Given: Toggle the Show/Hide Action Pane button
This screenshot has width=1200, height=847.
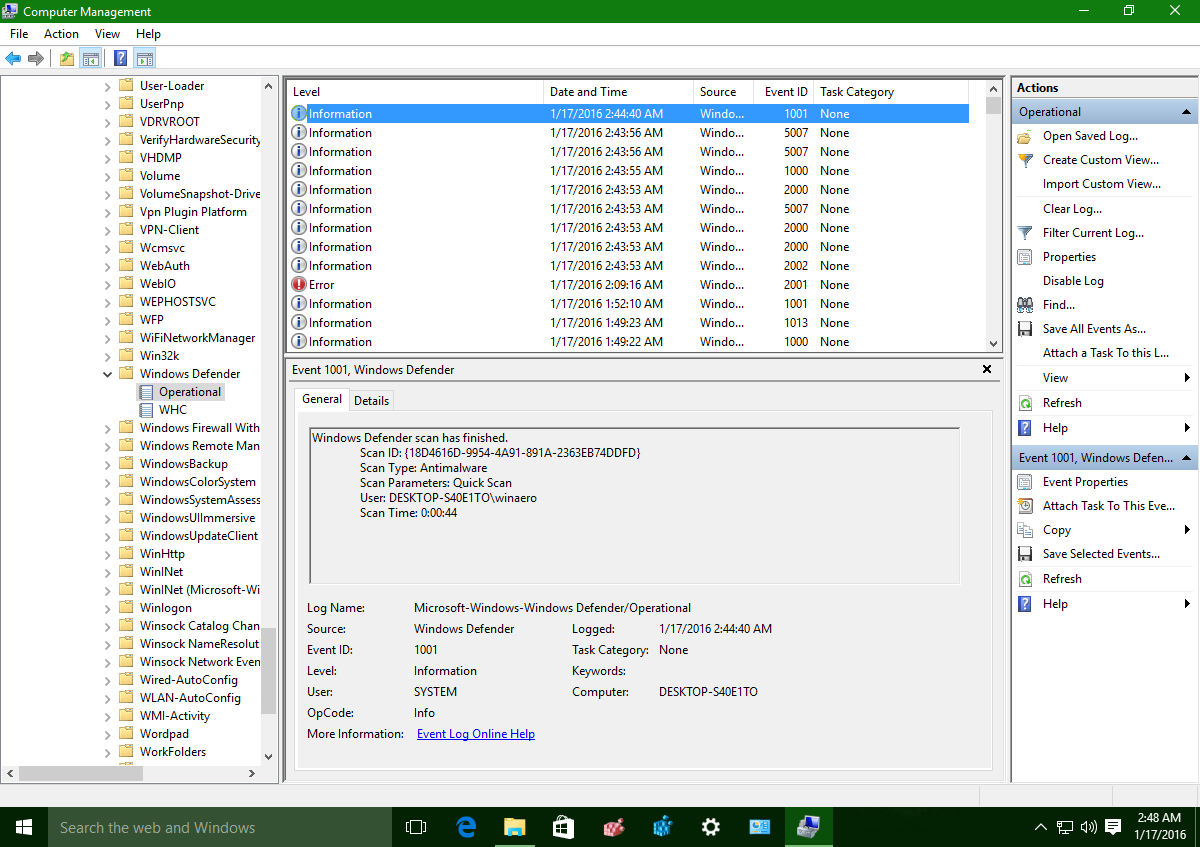Looking at the screenshot, I should click(145, 58).
